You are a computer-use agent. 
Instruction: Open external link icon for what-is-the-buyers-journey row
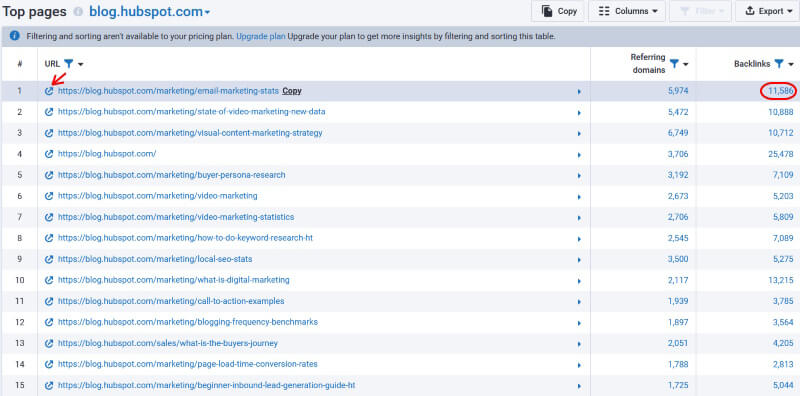pyautogui.click(x=49, y=343)
